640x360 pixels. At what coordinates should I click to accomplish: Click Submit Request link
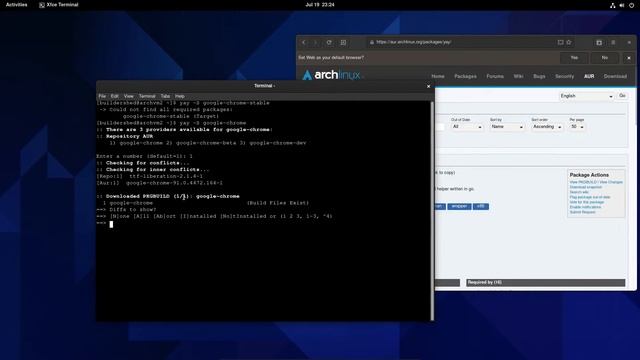(582, 212)
